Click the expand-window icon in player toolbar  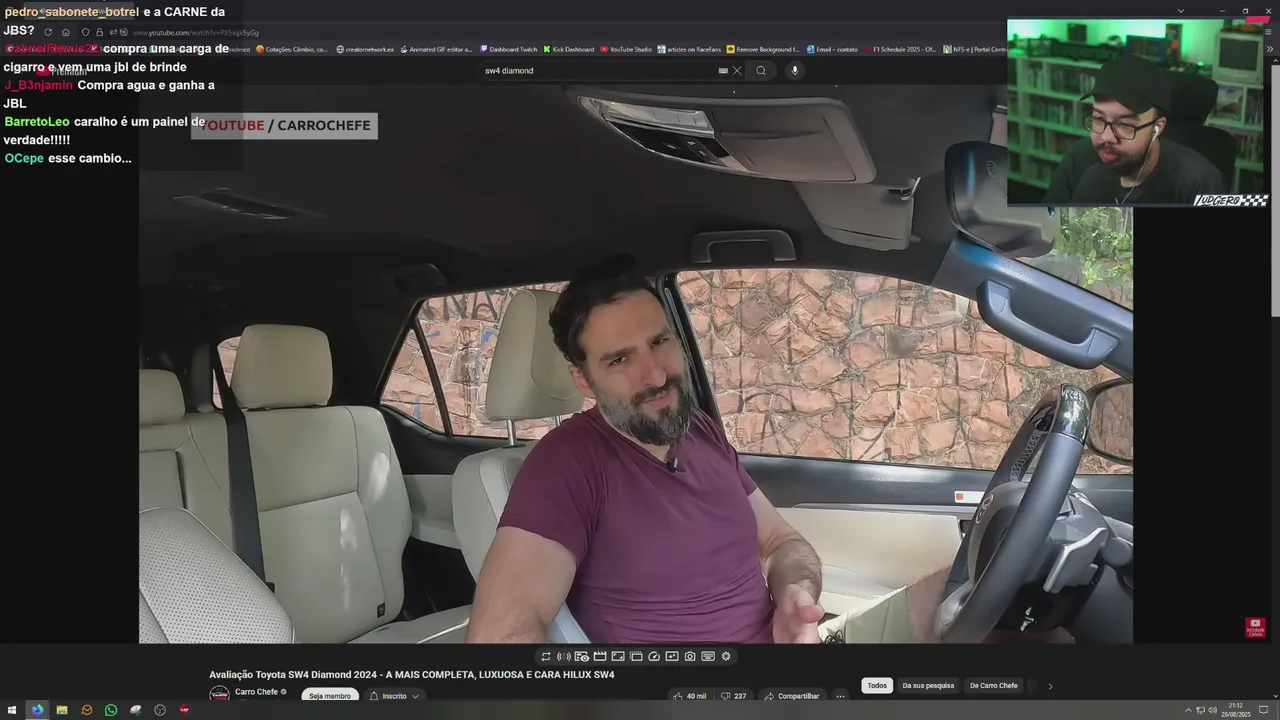pyautogui.click(x=618, y=656)
